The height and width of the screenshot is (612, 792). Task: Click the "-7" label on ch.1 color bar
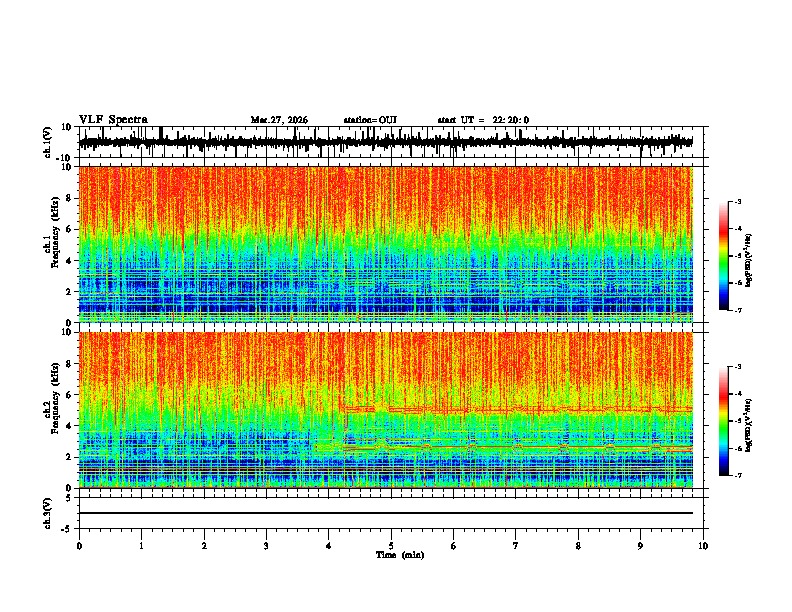738,310
